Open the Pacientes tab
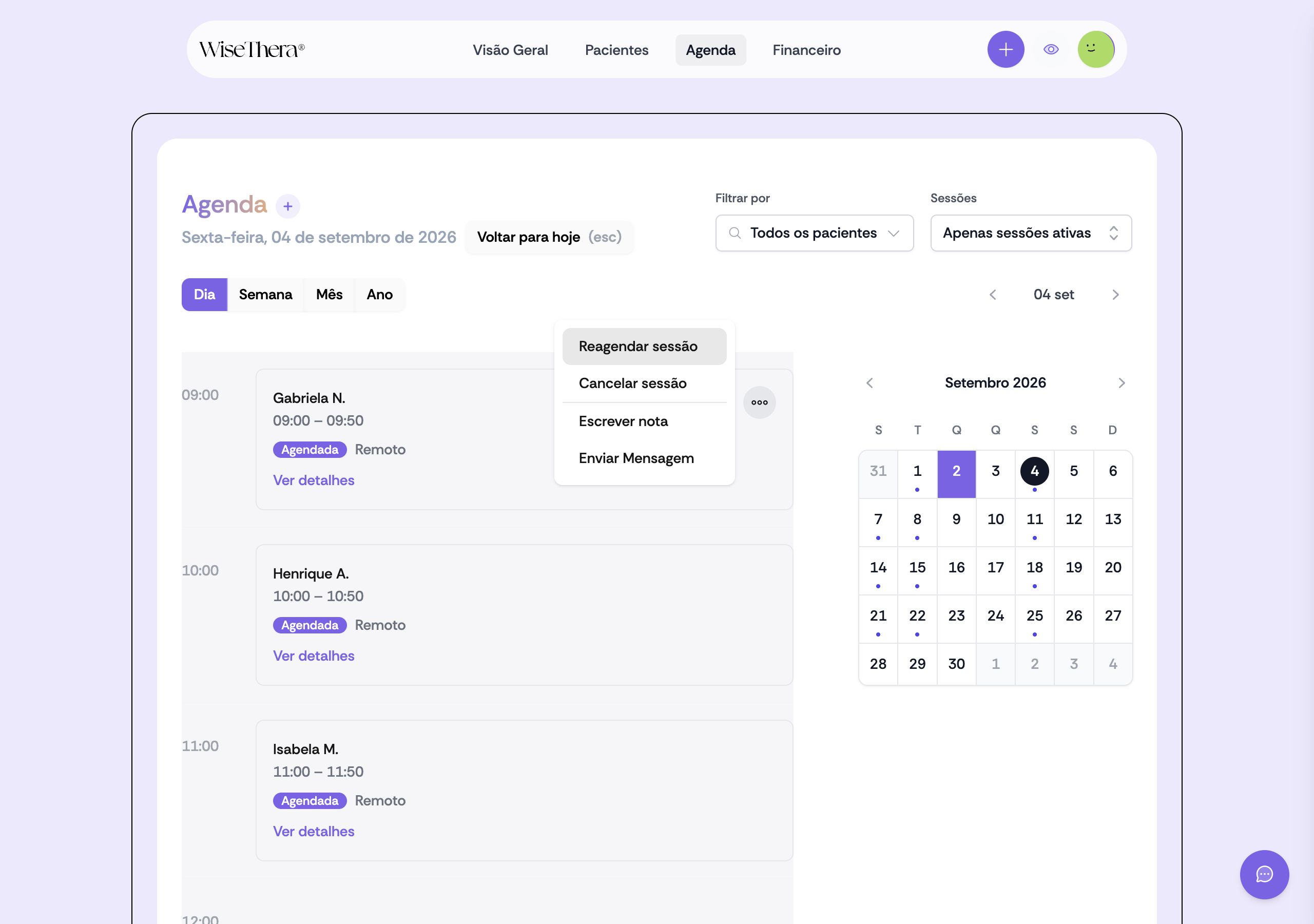 pos(616,50)
